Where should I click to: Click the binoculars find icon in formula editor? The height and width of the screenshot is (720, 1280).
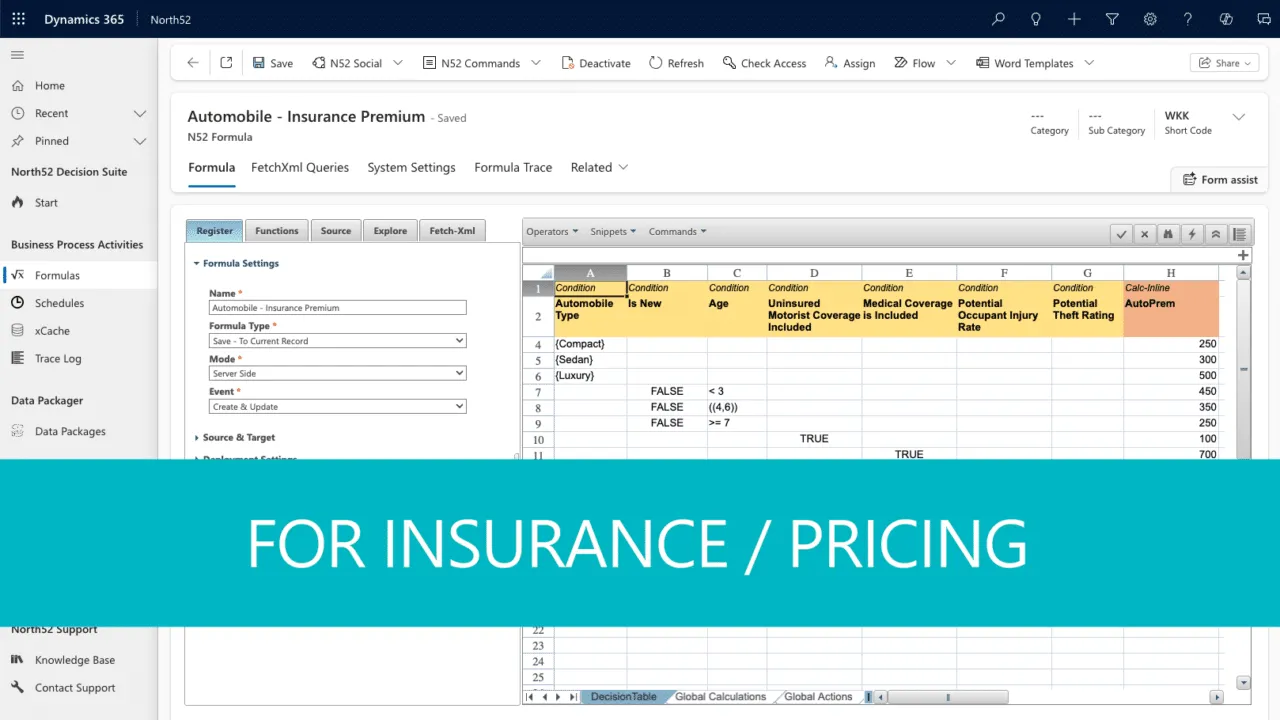[1168, 234]
